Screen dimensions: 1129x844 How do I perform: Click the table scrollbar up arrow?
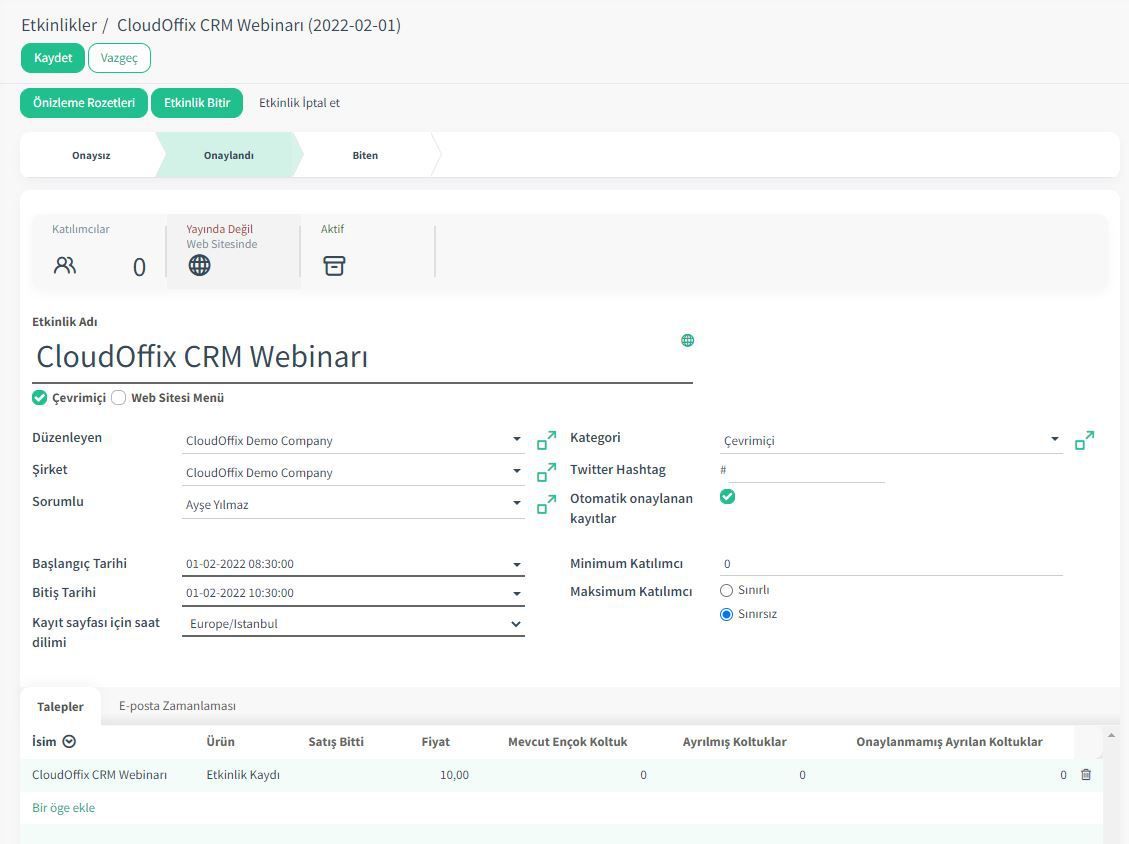point(1111,735)
